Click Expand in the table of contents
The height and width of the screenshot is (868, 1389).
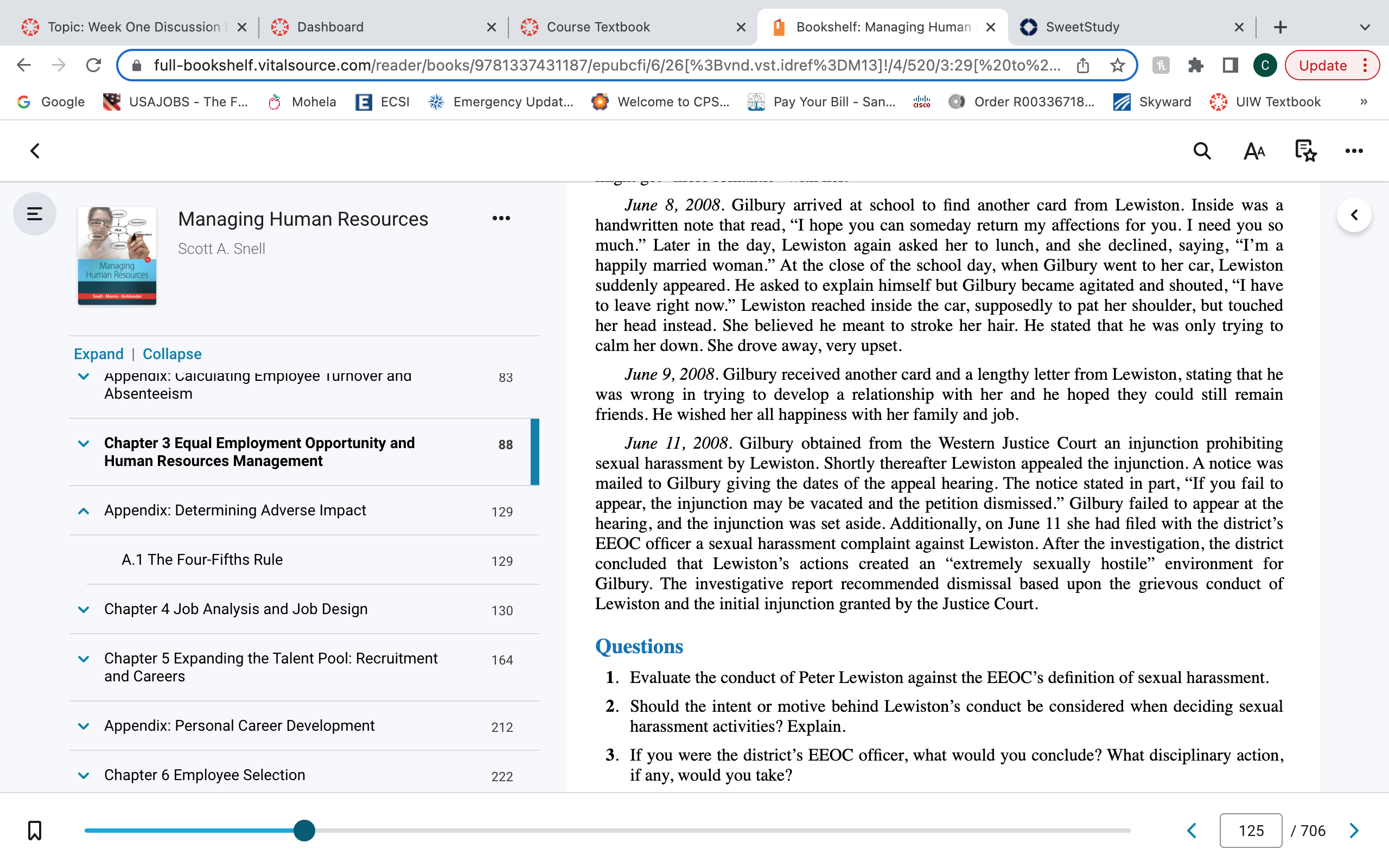99,354
